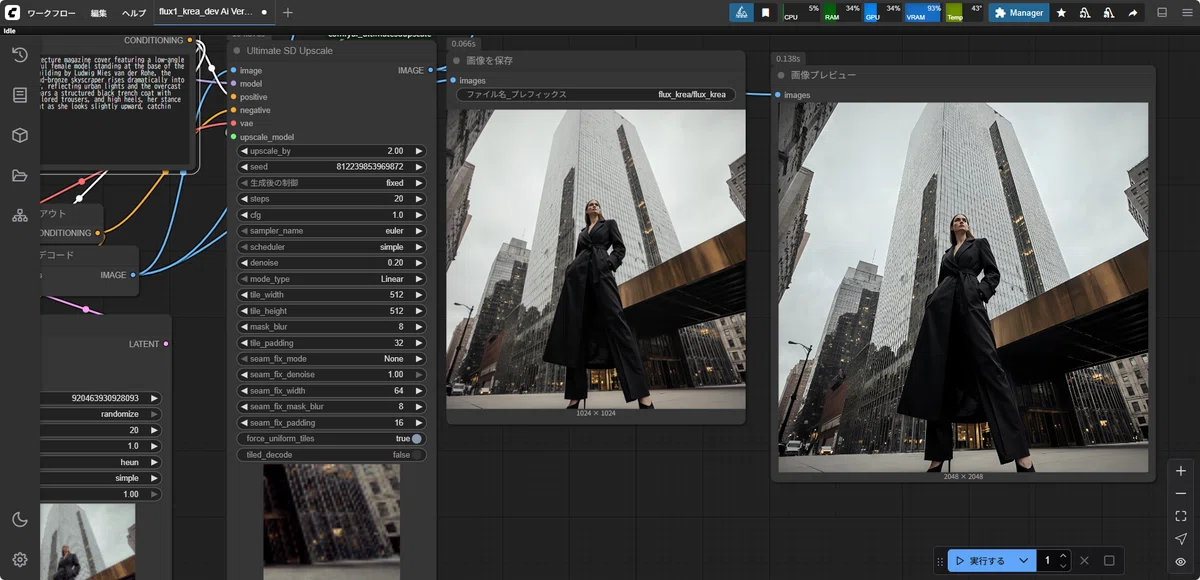Screen dimensions: 1200x580
Task: Open the seam_fix_mode None combo
Action: point(332,359)
